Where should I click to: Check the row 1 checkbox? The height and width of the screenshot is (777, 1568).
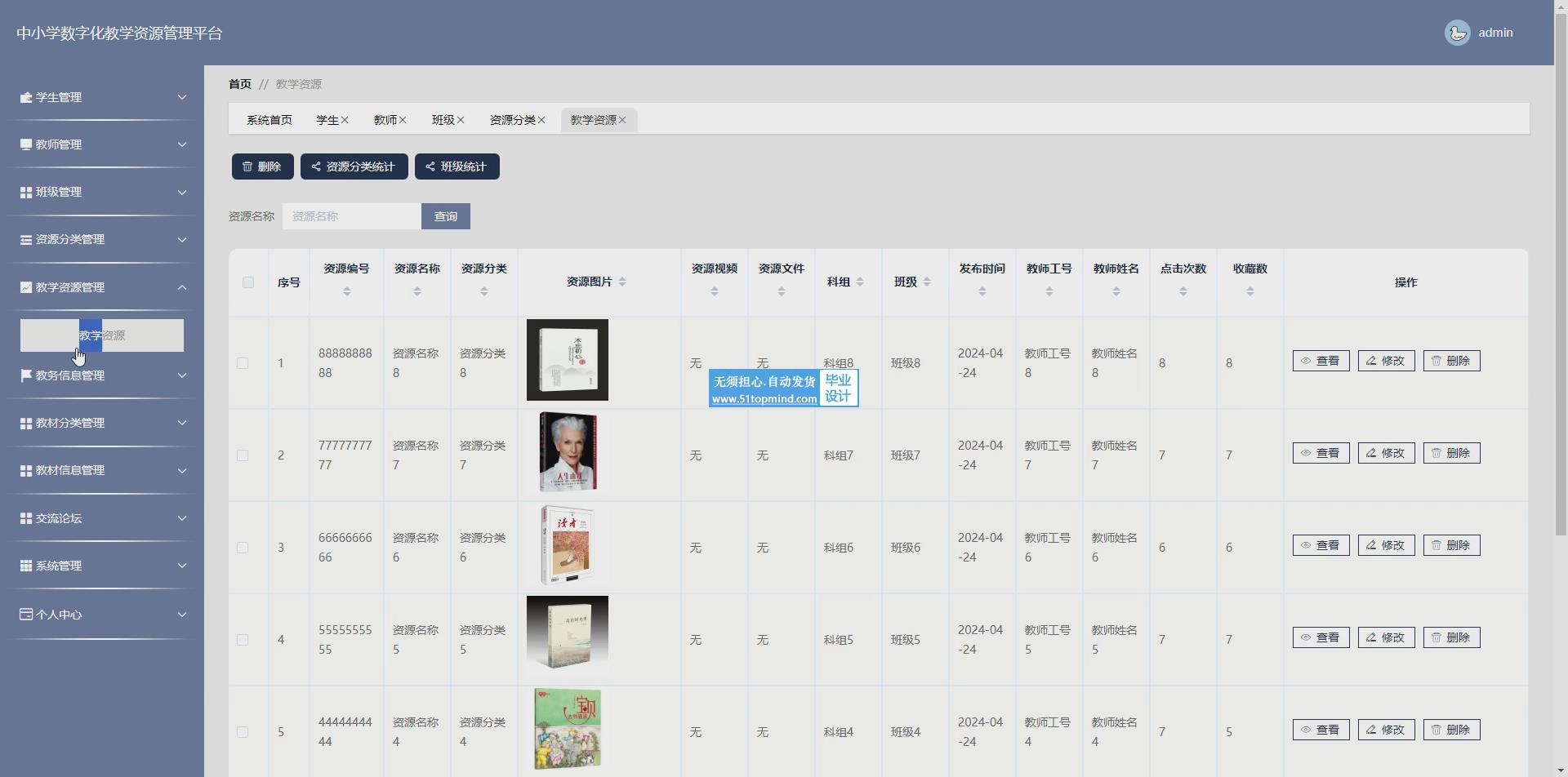coord(243,363)
